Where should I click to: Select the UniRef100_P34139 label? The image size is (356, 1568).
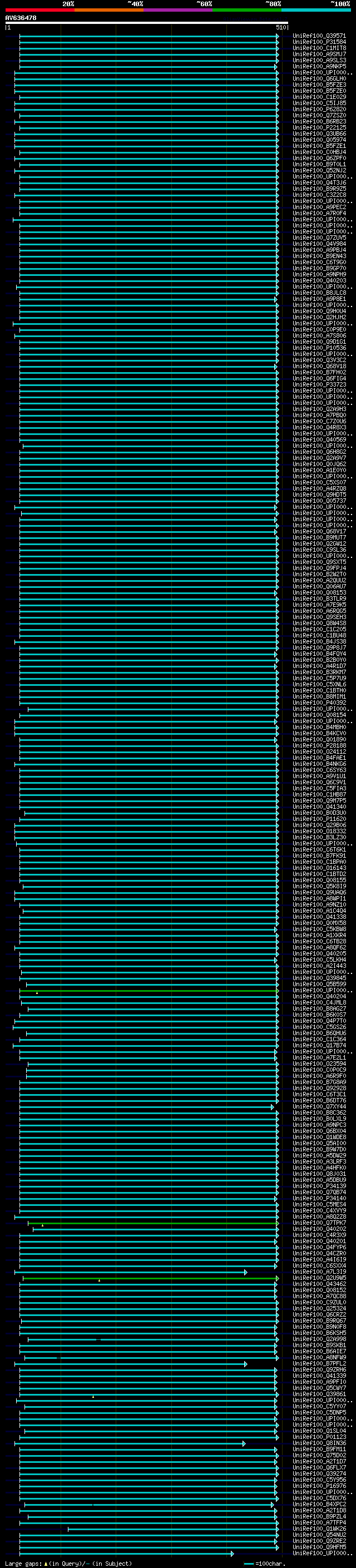click(319, 1186)
